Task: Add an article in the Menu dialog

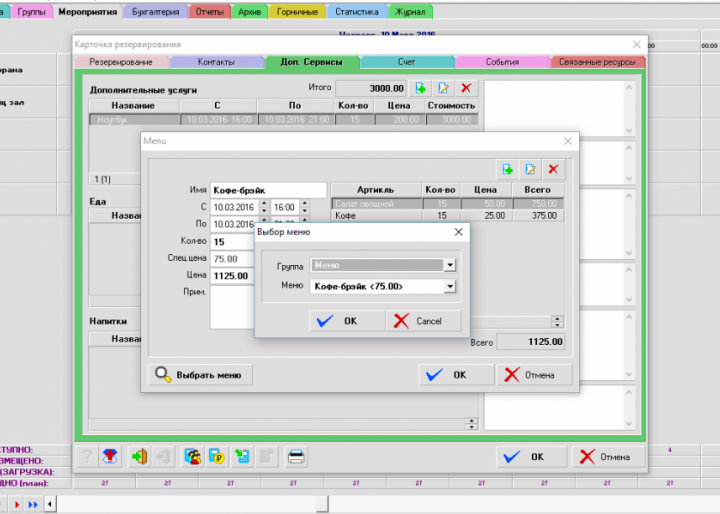Action: click(507, 169)
